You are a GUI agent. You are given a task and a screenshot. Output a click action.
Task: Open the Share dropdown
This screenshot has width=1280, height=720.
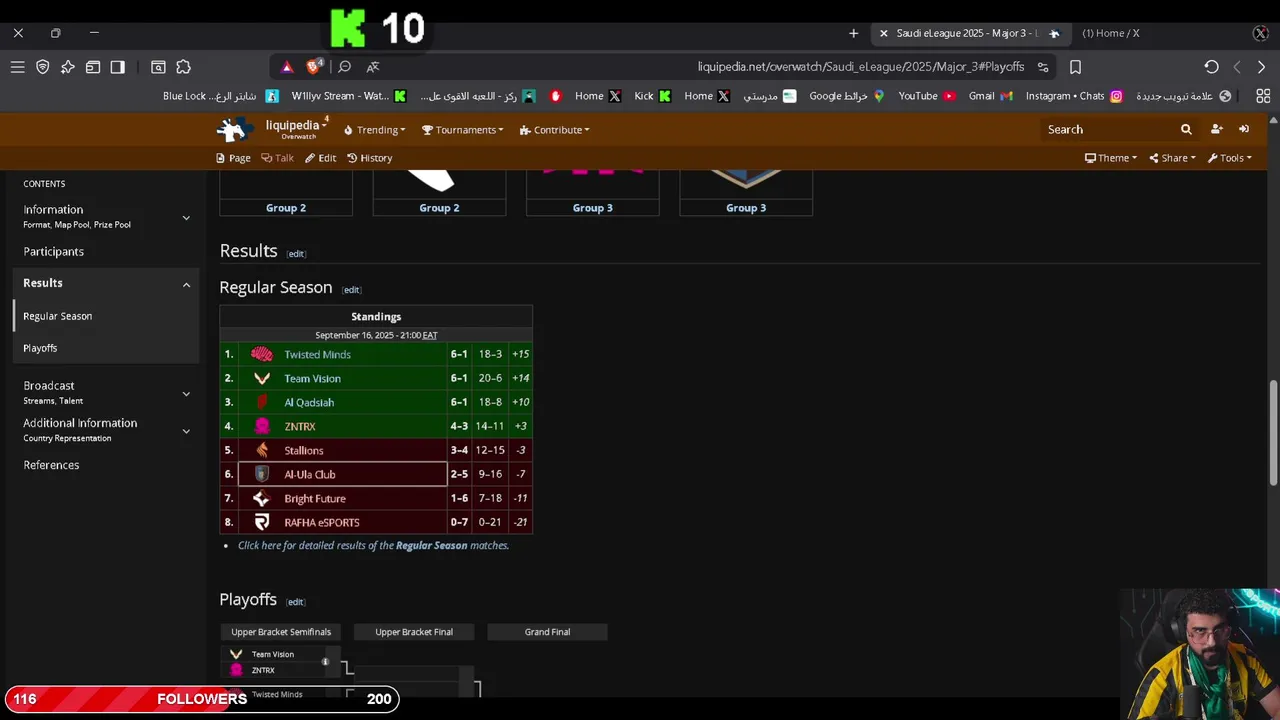1172,158
